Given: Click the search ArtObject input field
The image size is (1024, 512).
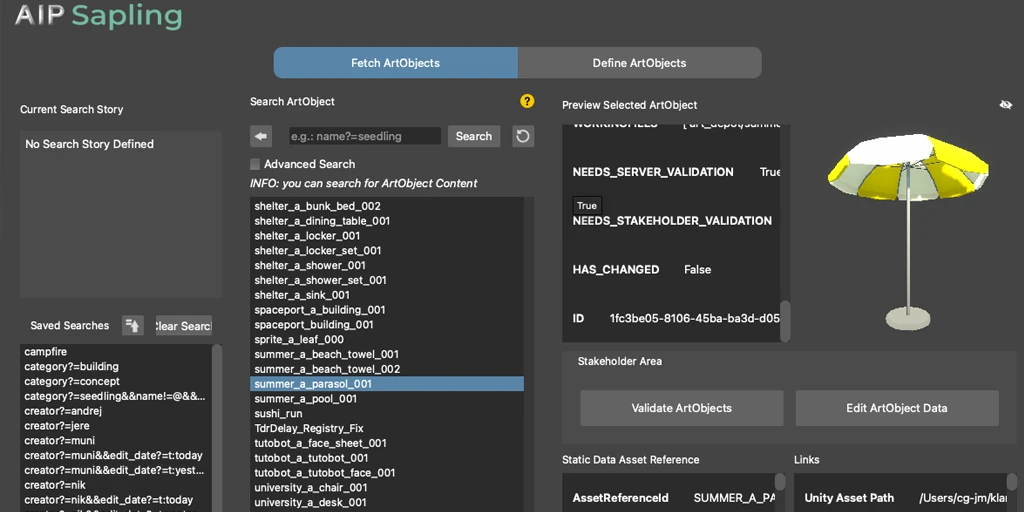Looking at the screenshot, I should click(365, 136).
